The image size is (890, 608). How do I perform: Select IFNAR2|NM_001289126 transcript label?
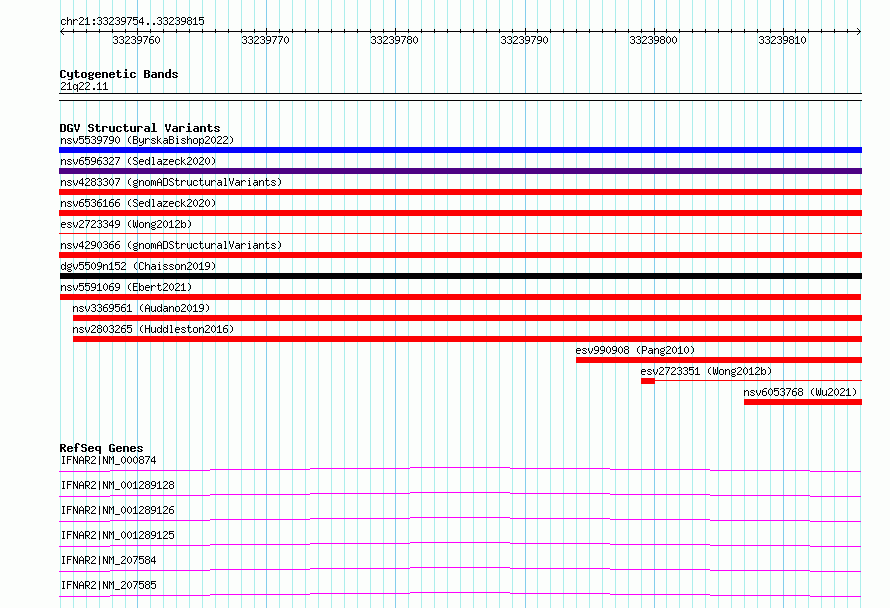(x=117, y=510)
